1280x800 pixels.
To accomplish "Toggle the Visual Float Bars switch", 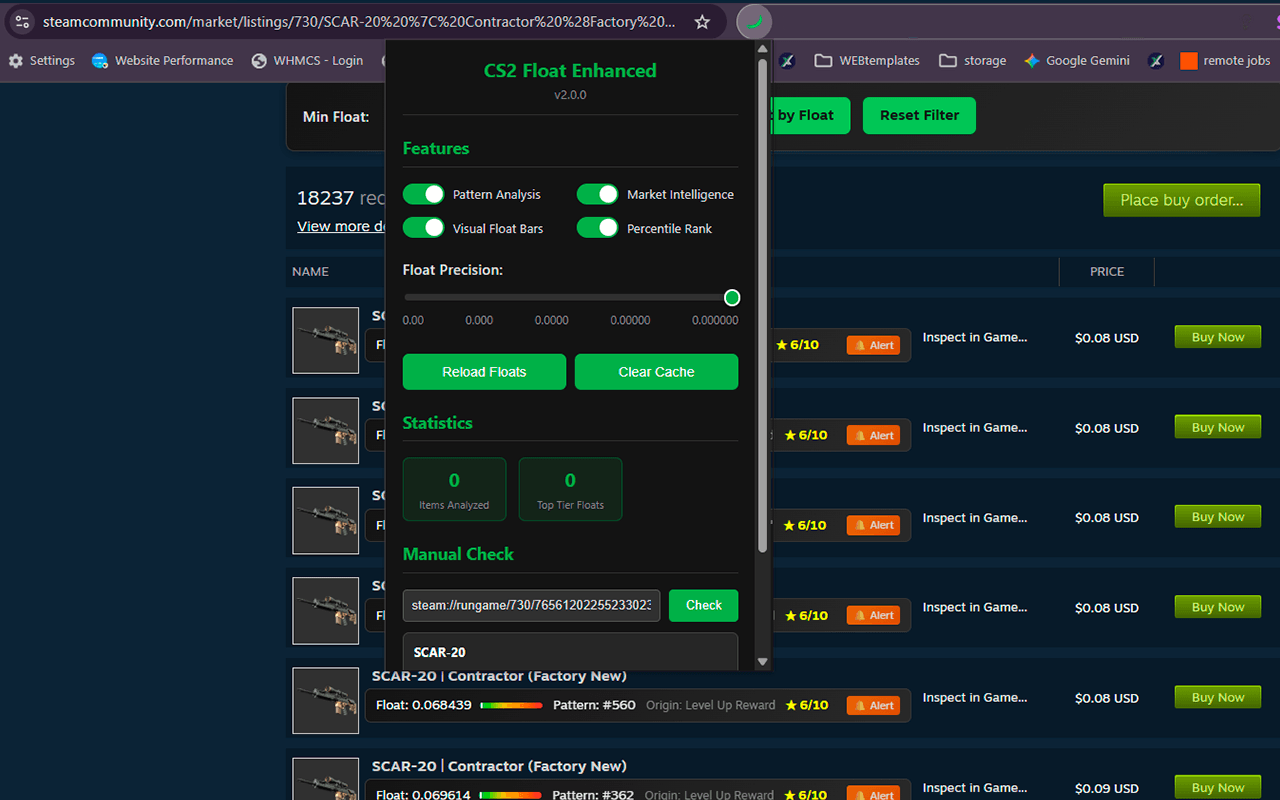I will [x=423, y=228].
